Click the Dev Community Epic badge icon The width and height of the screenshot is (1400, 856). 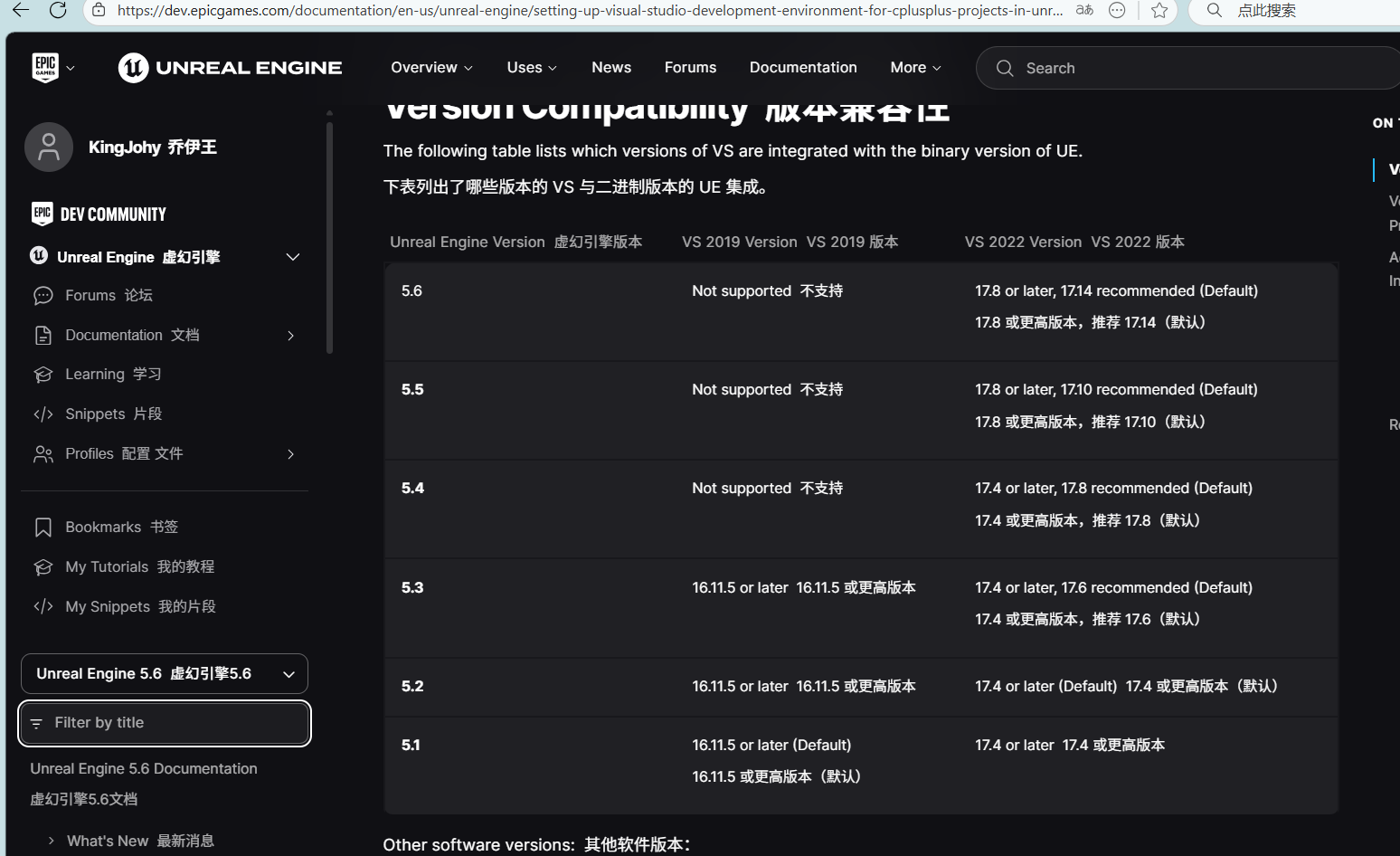(x=42, y=214)
